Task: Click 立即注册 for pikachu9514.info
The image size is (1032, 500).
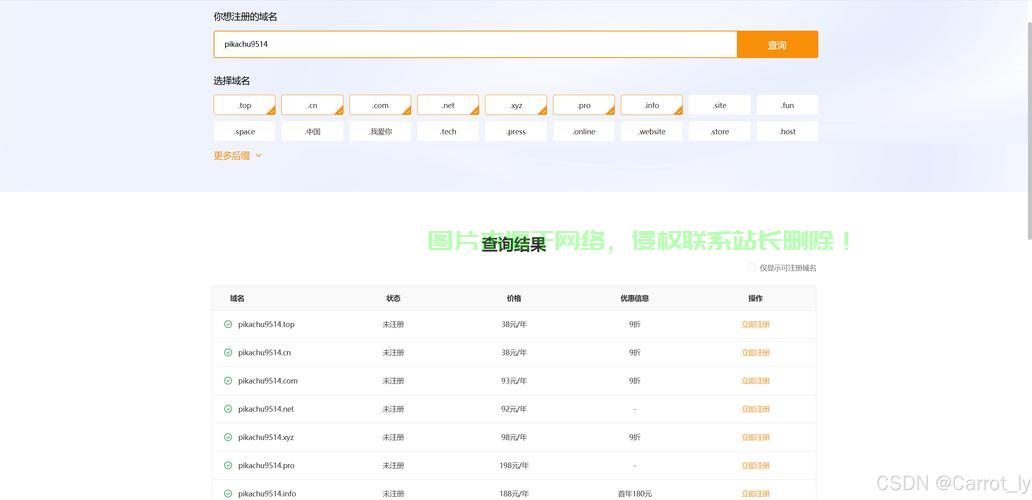Action: click(x=755, y=493)
